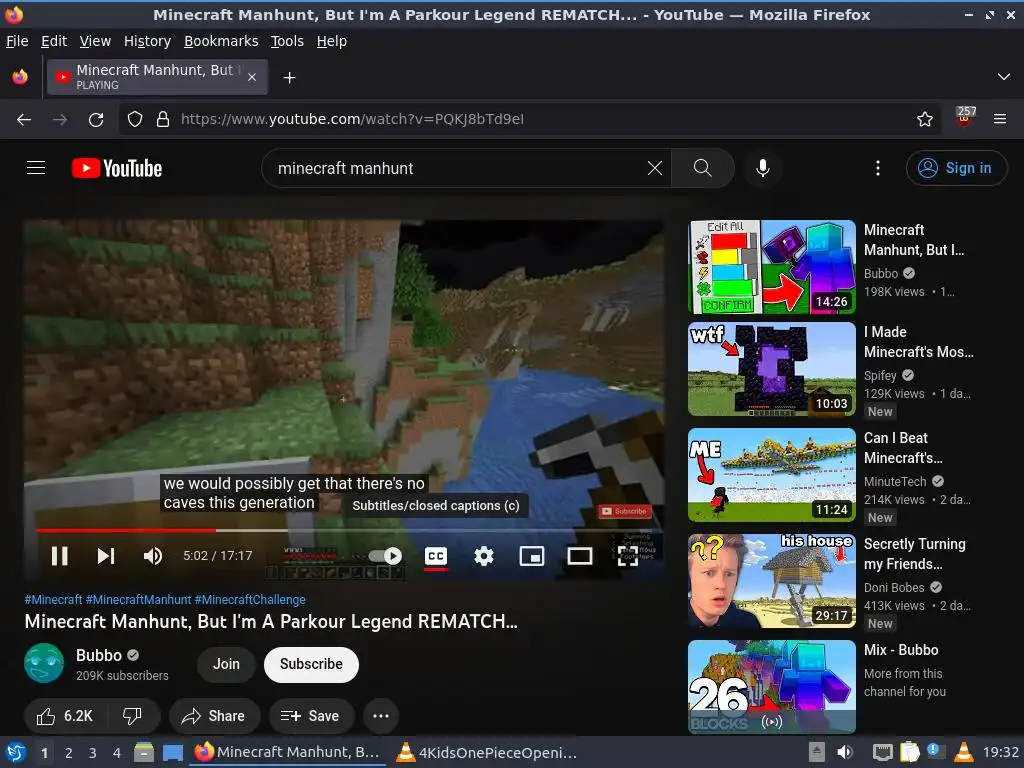Screen dimensions: 1024x768
Task: Open the YouTube guide hamburger menu
Action: [36, 168]
